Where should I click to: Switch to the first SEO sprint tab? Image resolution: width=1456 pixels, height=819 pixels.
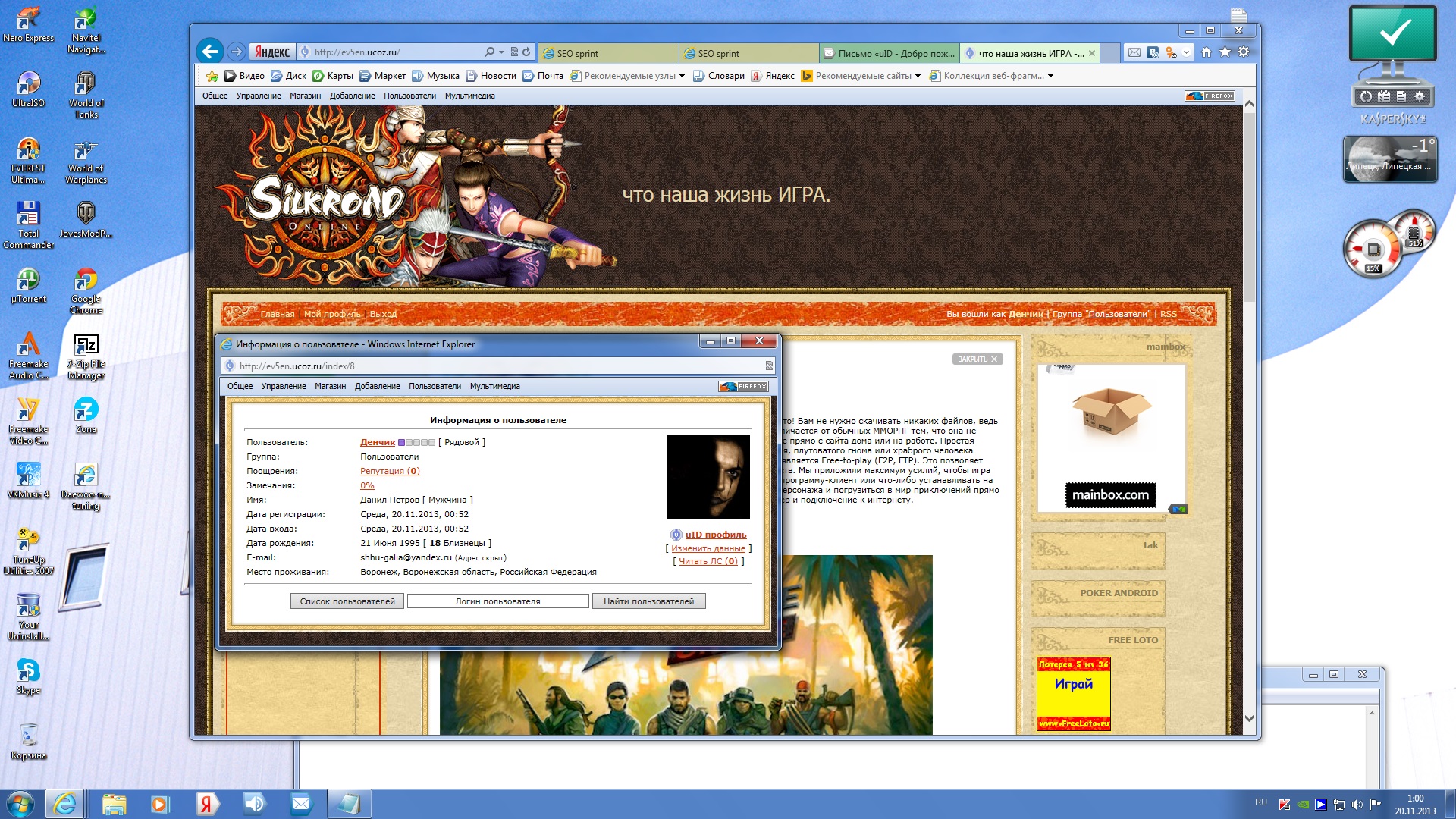coord(608,53)
